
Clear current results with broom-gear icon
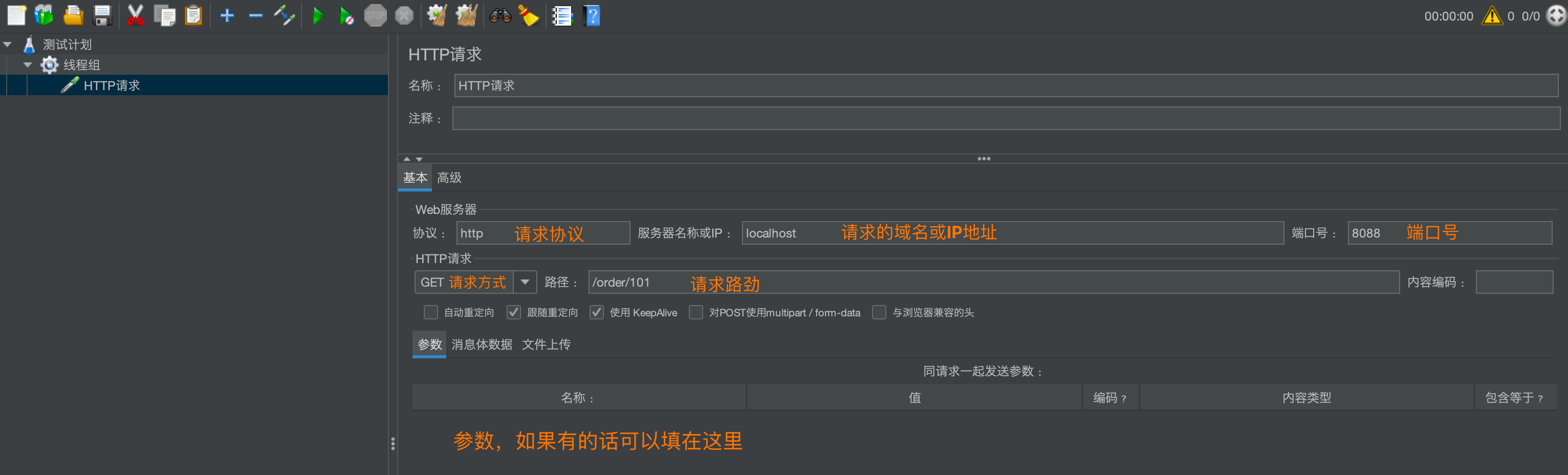pos(437,15)
